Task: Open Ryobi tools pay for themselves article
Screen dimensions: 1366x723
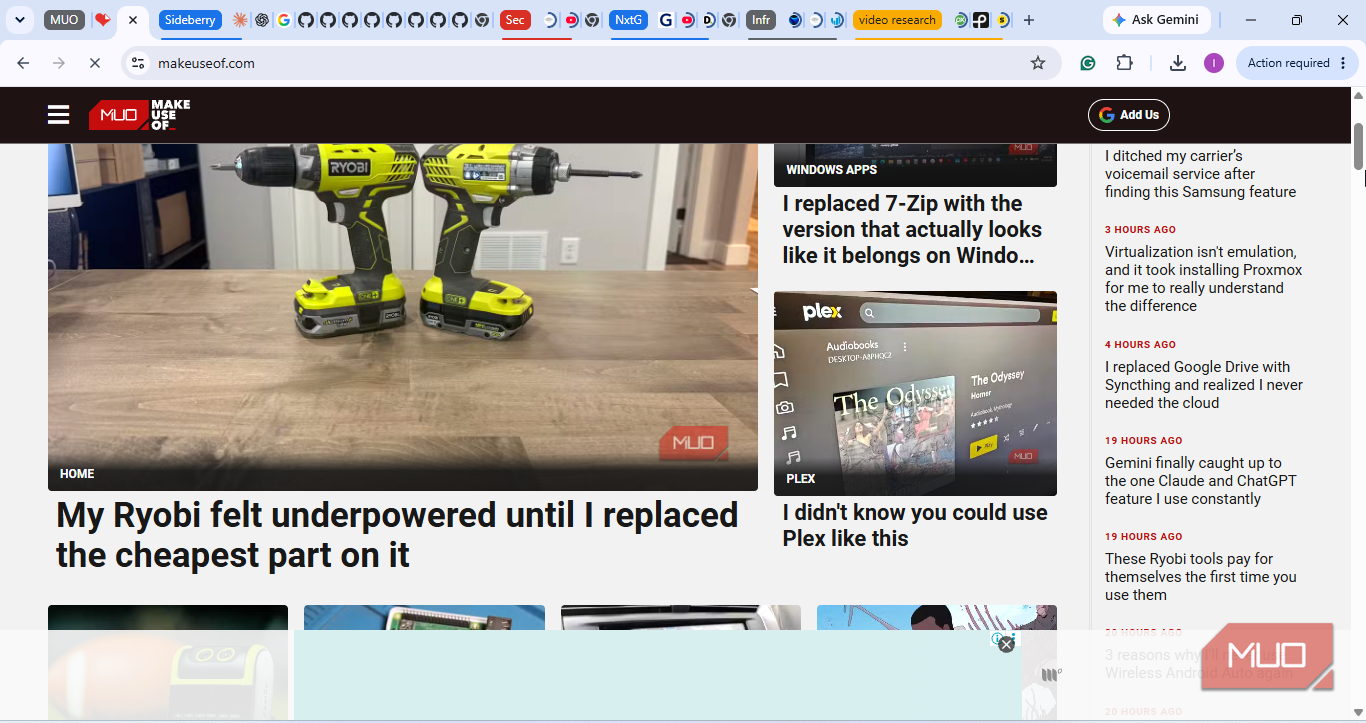Action: (x=1201, y=577)
